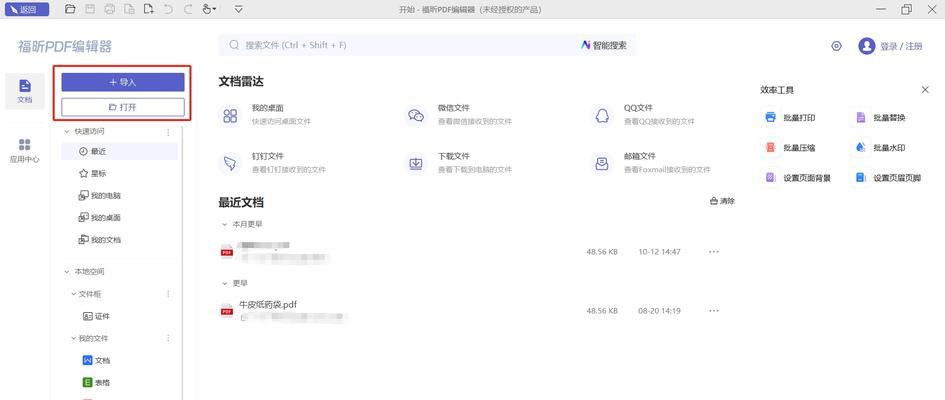The width and height of the screenshot is (945, 400).
Task: Click the 打开 open button
Action: (x=123, y=107)
